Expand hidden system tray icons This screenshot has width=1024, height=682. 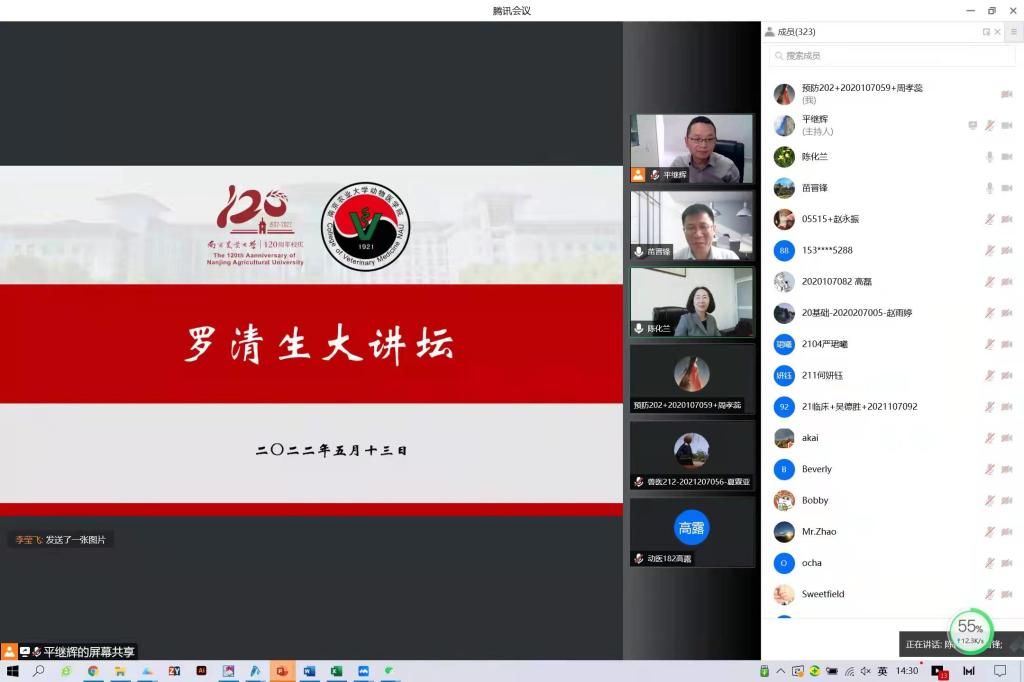pyautogui.click(x=780, y=671)
